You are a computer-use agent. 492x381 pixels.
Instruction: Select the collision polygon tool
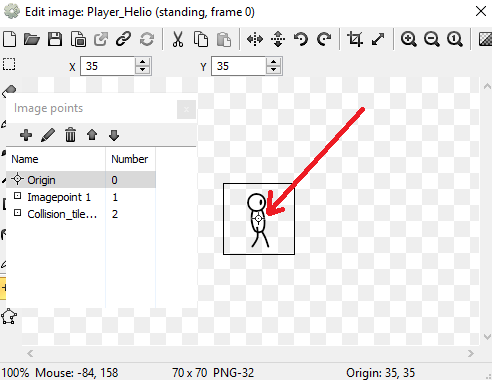(9, 316)
